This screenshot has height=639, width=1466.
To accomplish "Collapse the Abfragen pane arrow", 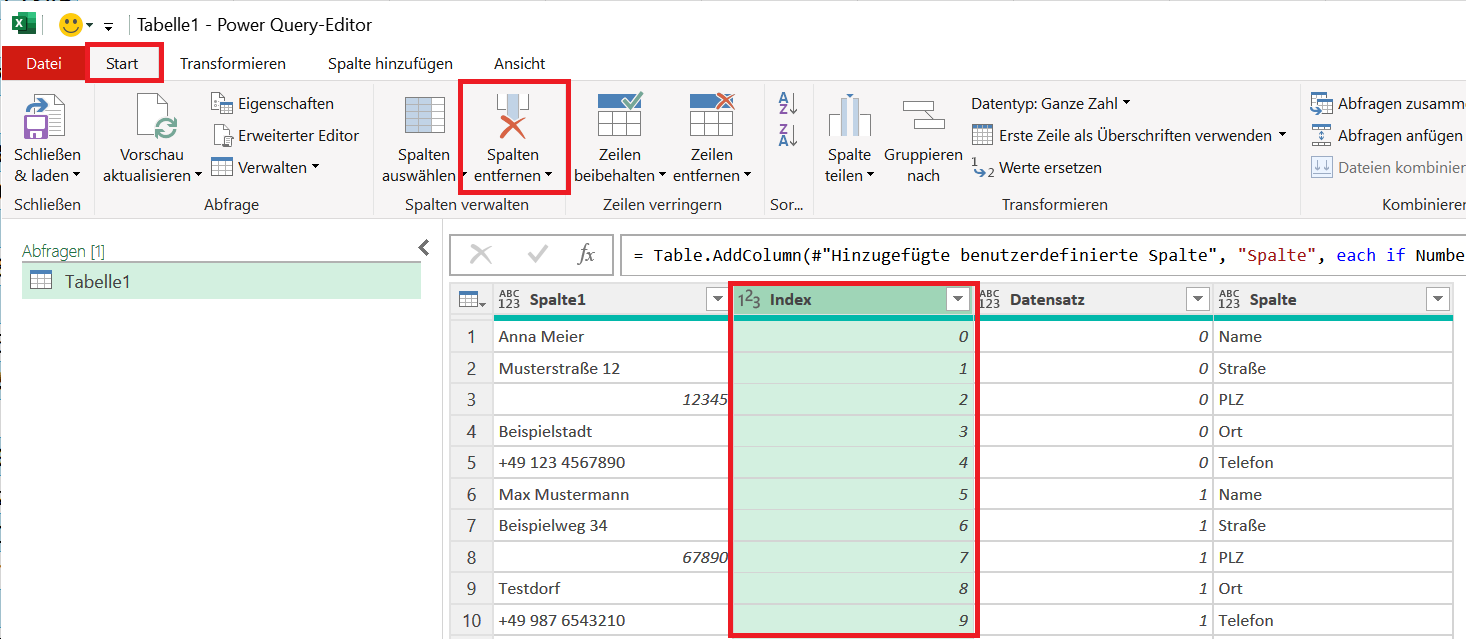I will [423, 247].
